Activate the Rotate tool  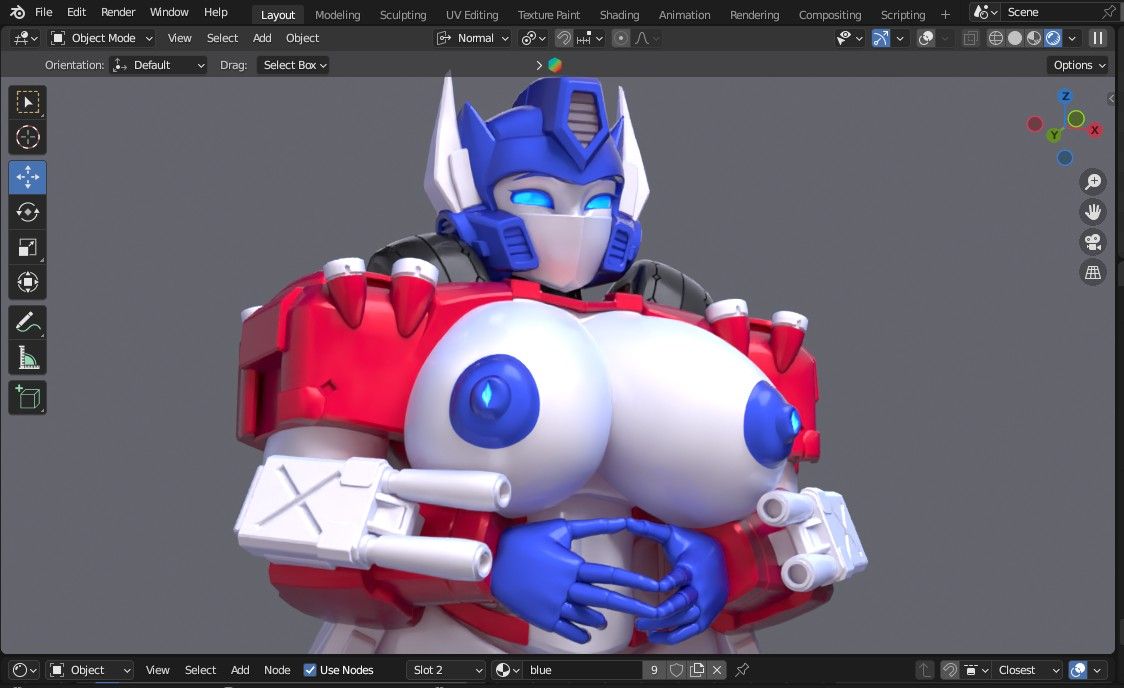[x=28, y=212]
